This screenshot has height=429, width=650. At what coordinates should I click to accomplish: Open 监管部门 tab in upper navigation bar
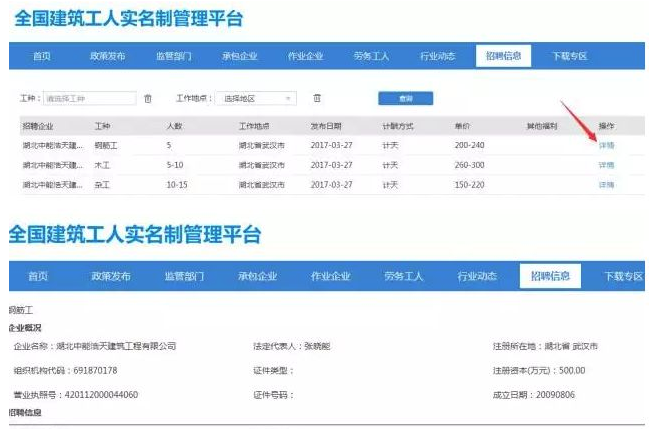tap(173, 56)
